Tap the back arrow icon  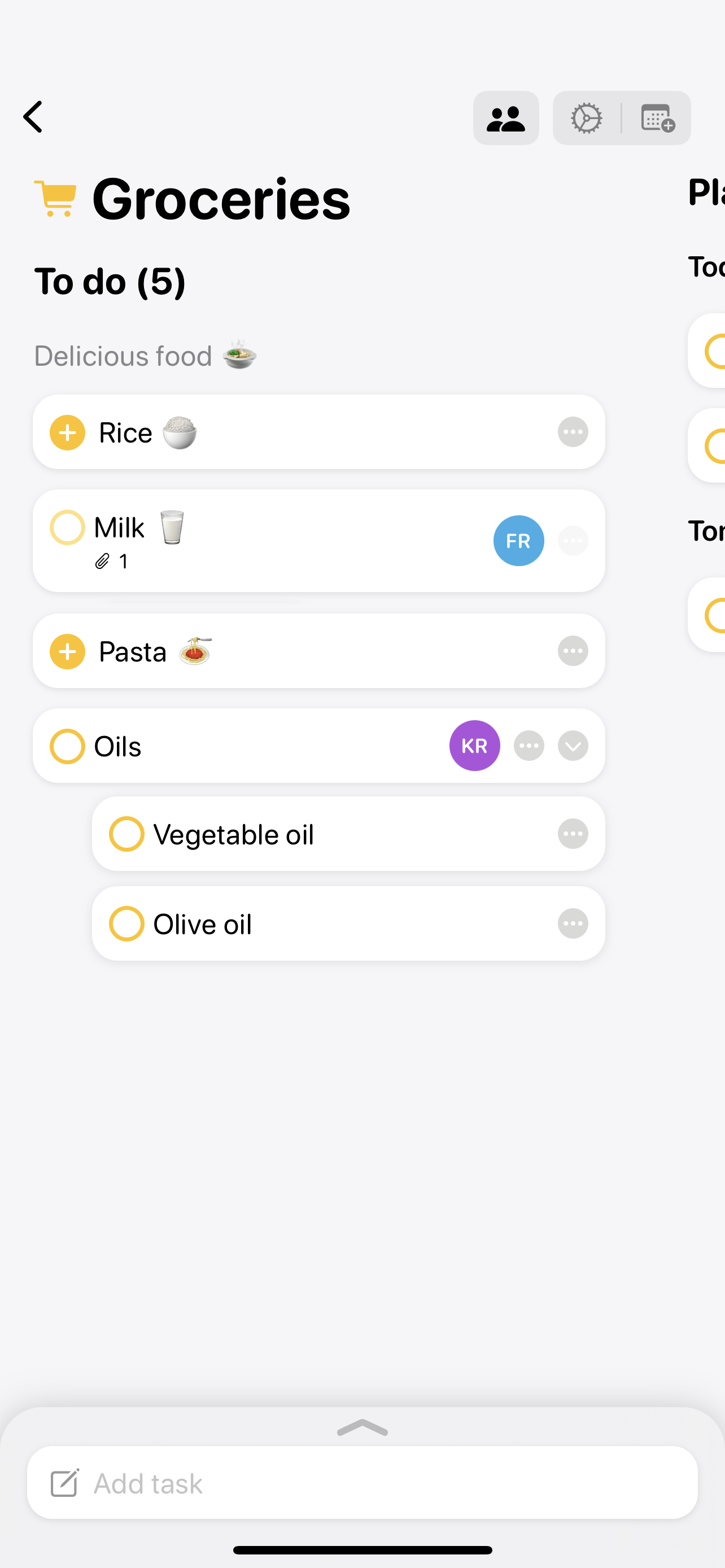click(x=33, y=117)
